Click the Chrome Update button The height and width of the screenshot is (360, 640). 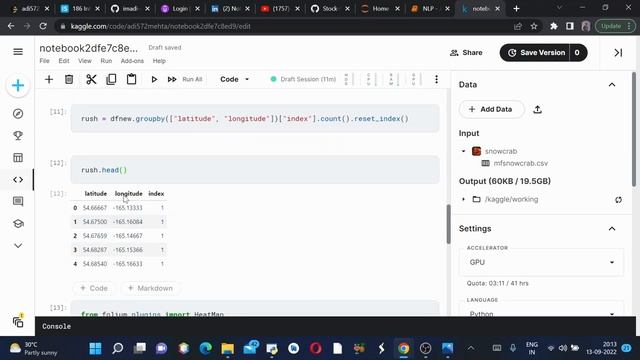coord(615,26)
